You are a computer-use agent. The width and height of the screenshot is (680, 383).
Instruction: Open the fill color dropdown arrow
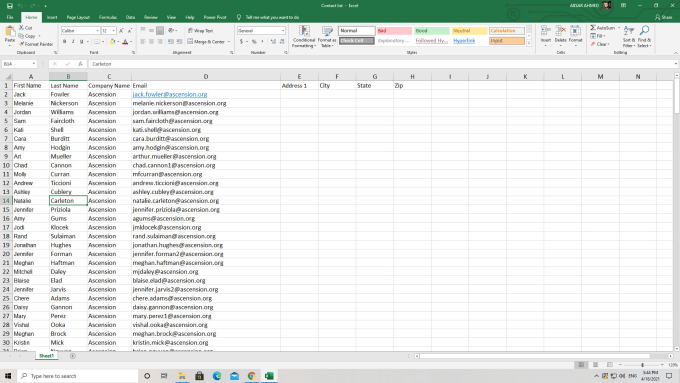click(118, 42)
